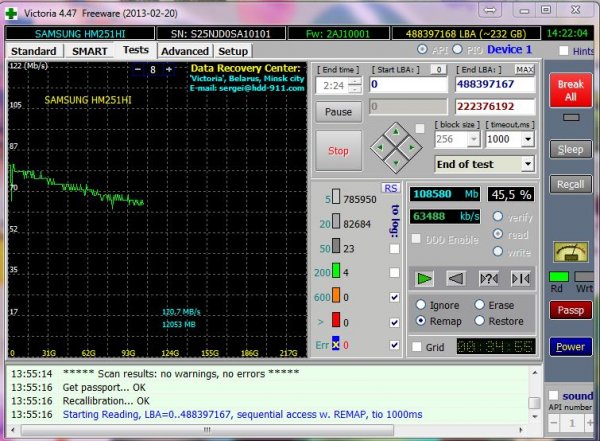Click the Start LBA input field
This screenshot has width=600, height=441.
408,86
